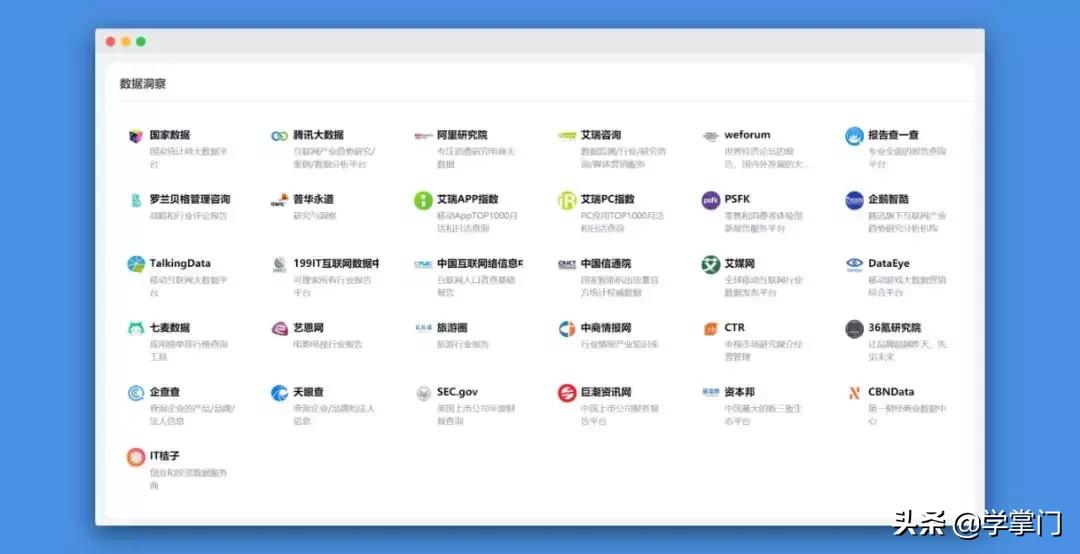Open the 艾瑞PC指数 link title
The height and width of the screenshot is (554, 1080).
pos(608,199)
